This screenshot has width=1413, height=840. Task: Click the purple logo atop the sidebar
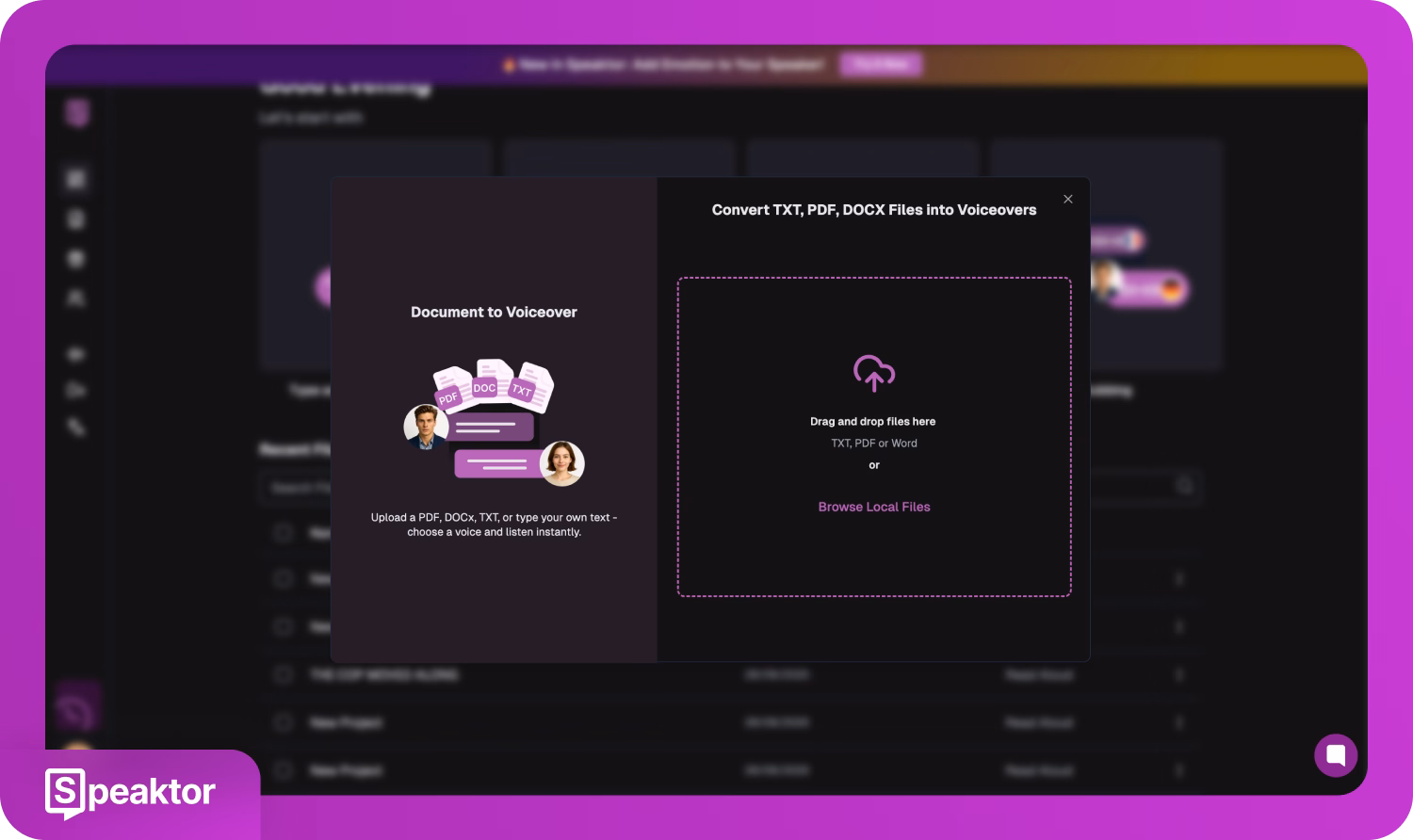tap(77, 113)
